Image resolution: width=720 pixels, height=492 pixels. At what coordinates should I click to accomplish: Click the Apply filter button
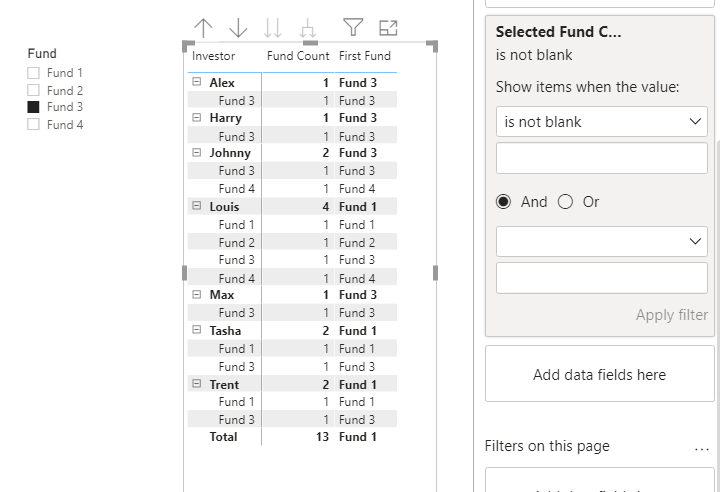(671, 315)
